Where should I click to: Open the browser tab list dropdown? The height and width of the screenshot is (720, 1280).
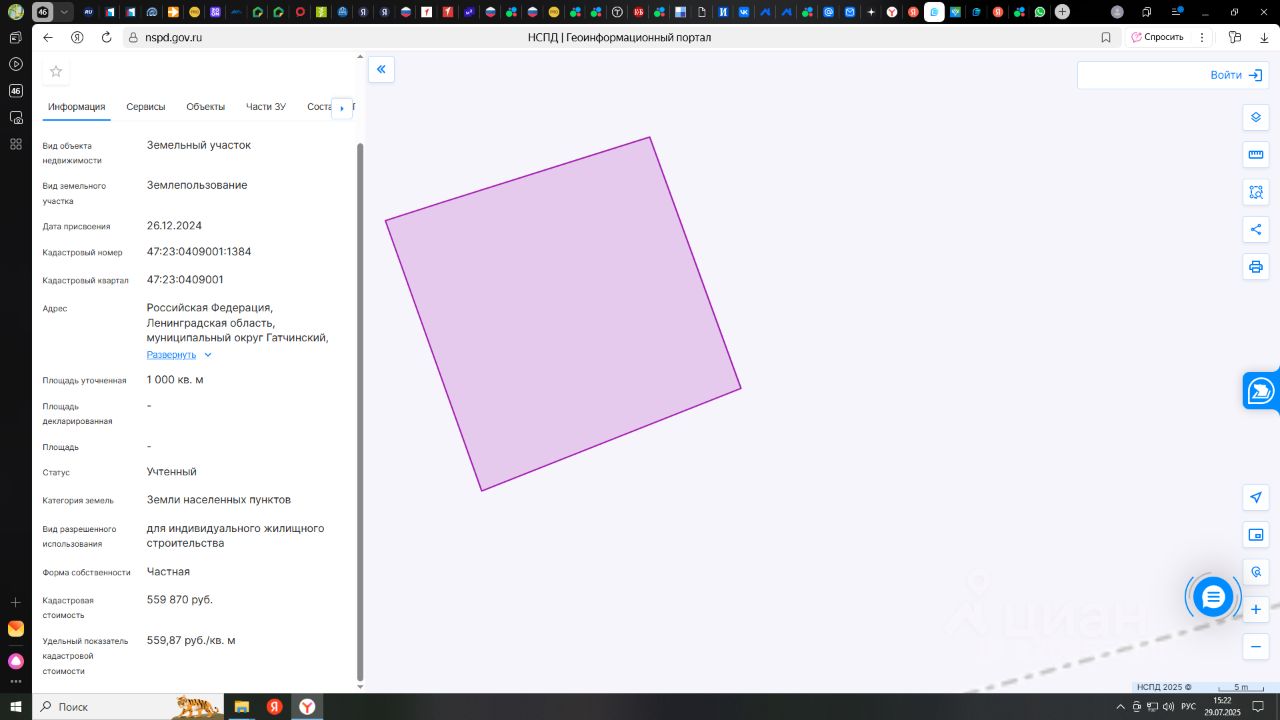pos(64,12)
